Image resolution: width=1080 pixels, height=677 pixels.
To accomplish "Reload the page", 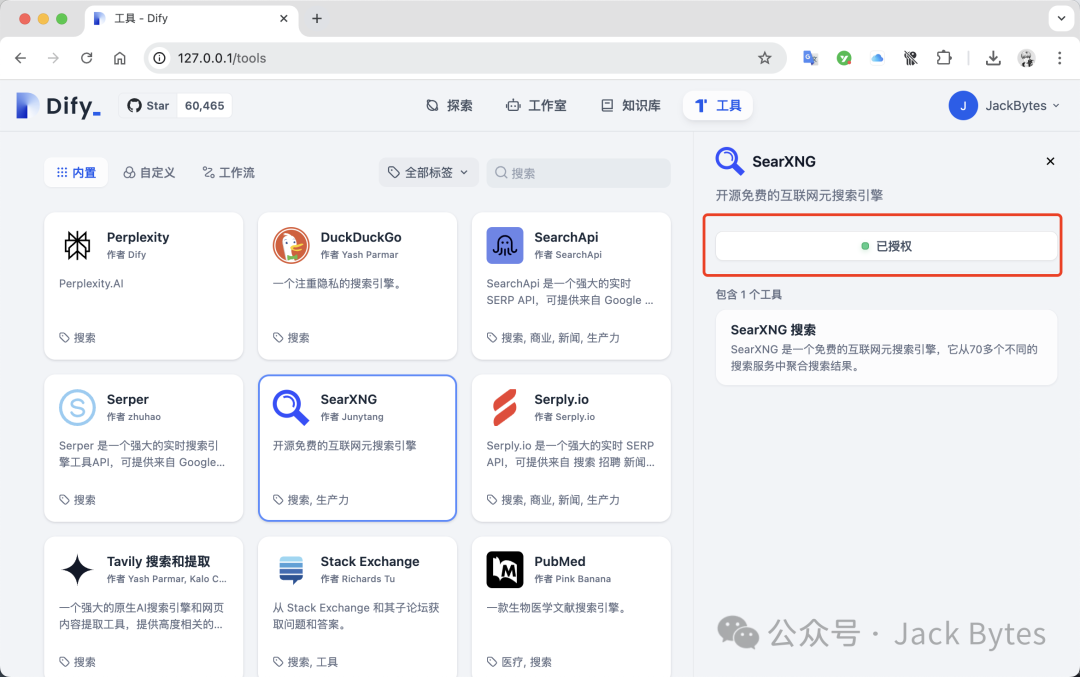I will tap(86, 58).
